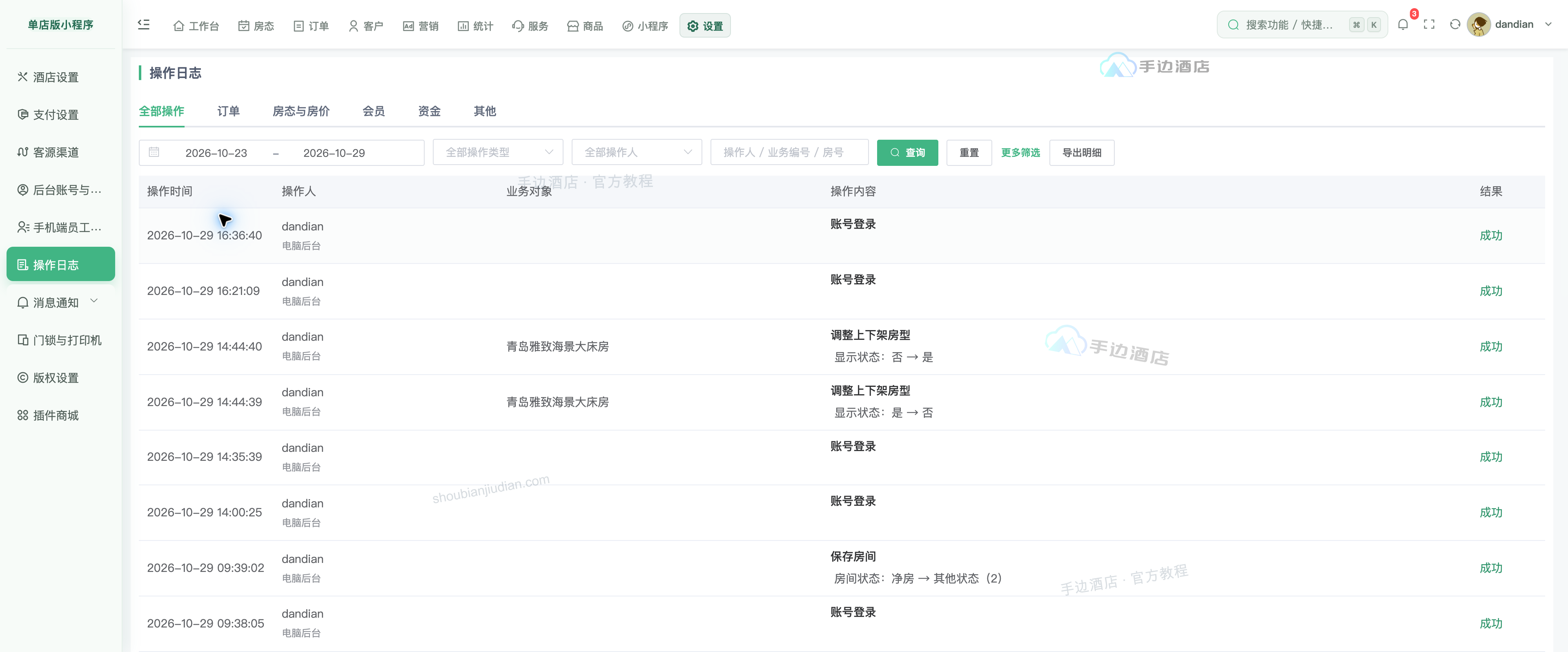Go to 酒店设置 in the sidebar
This screenshot has width=1568, height=652.
pyautogui.click(x=61, y=77)
